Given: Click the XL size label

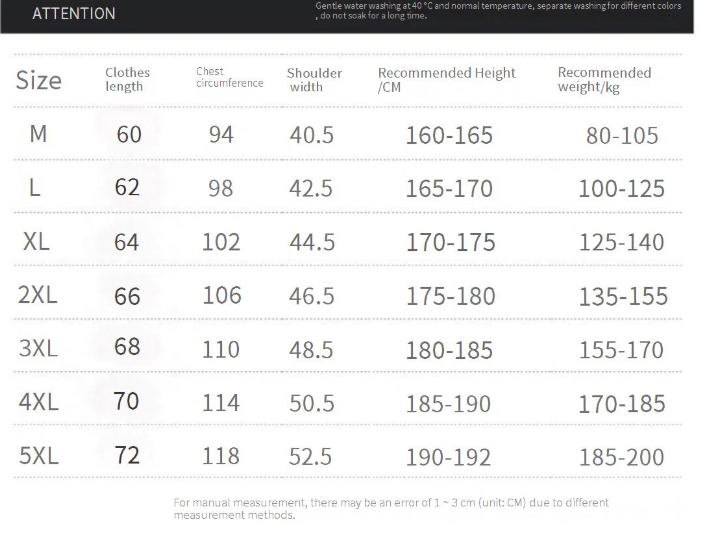Looking at the screenshot, I should 36,241.
